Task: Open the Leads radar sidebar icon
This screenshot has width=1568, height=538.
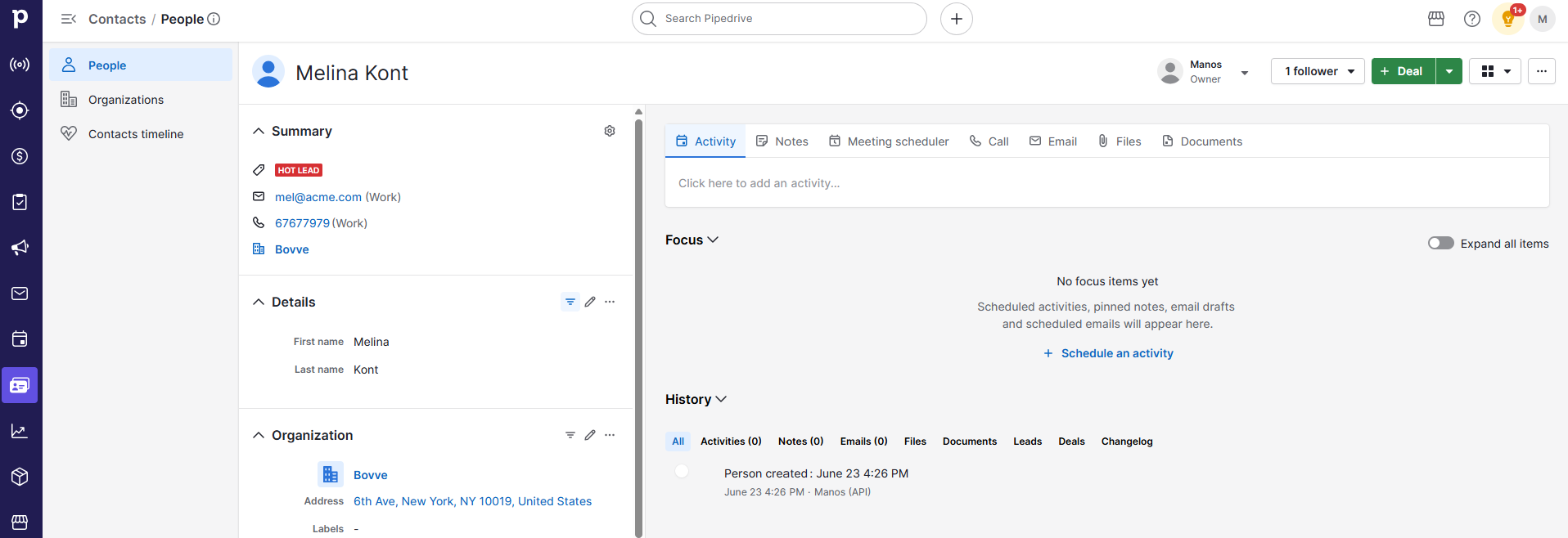Action: [x=20, y=65]
